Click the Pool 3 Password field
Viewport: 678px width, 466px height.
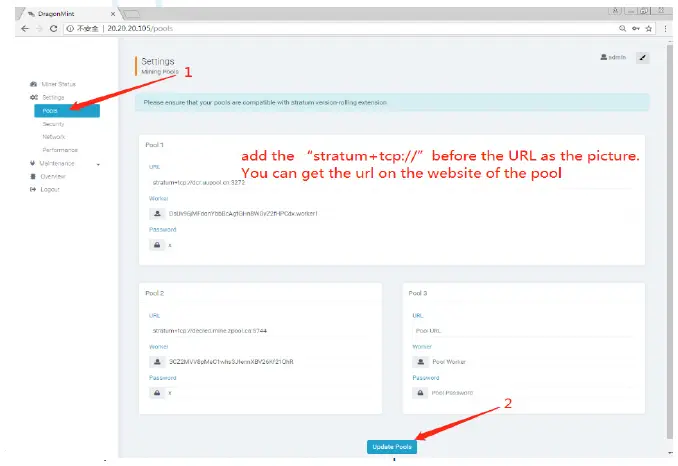[x=531, y=393]
